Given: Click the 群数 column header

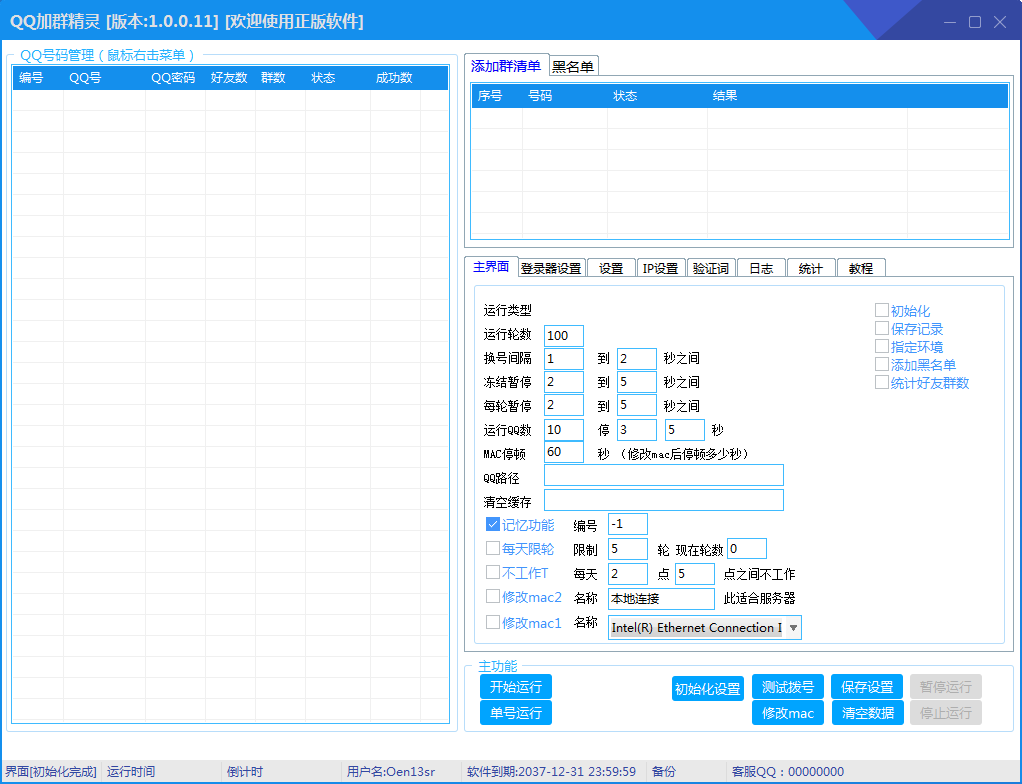Looking at the screenshot, I should coord(280,78).
